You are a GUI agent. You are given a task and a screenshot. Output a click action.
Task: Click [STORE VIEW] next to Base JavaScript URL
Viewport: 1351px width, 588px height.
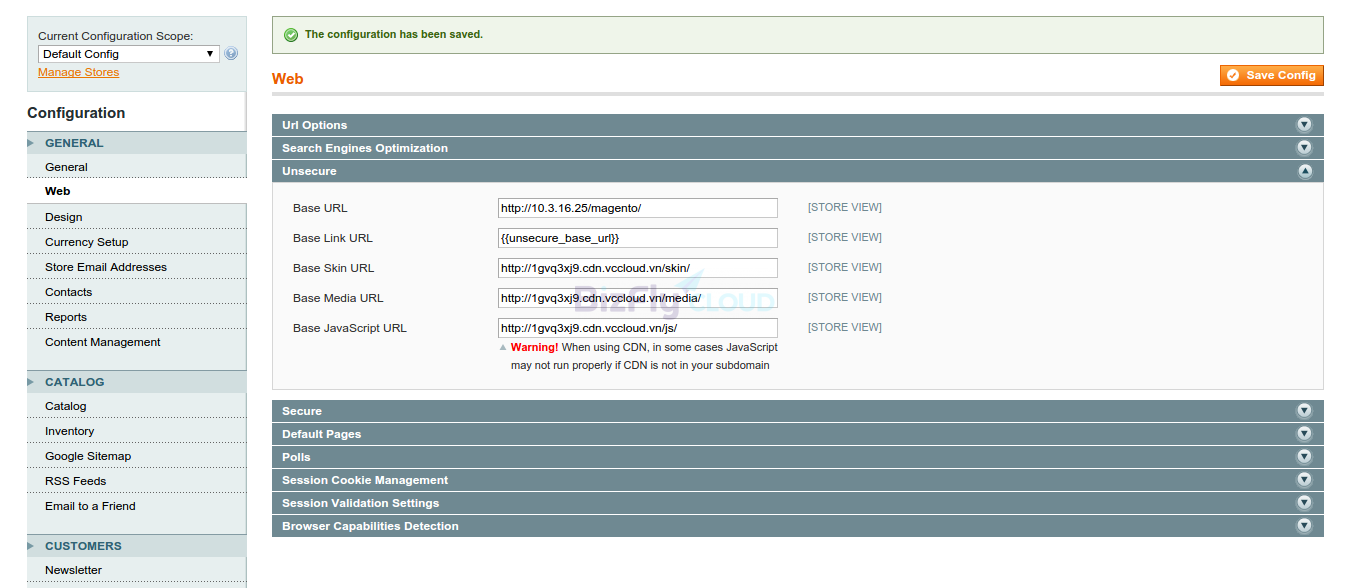845,327
